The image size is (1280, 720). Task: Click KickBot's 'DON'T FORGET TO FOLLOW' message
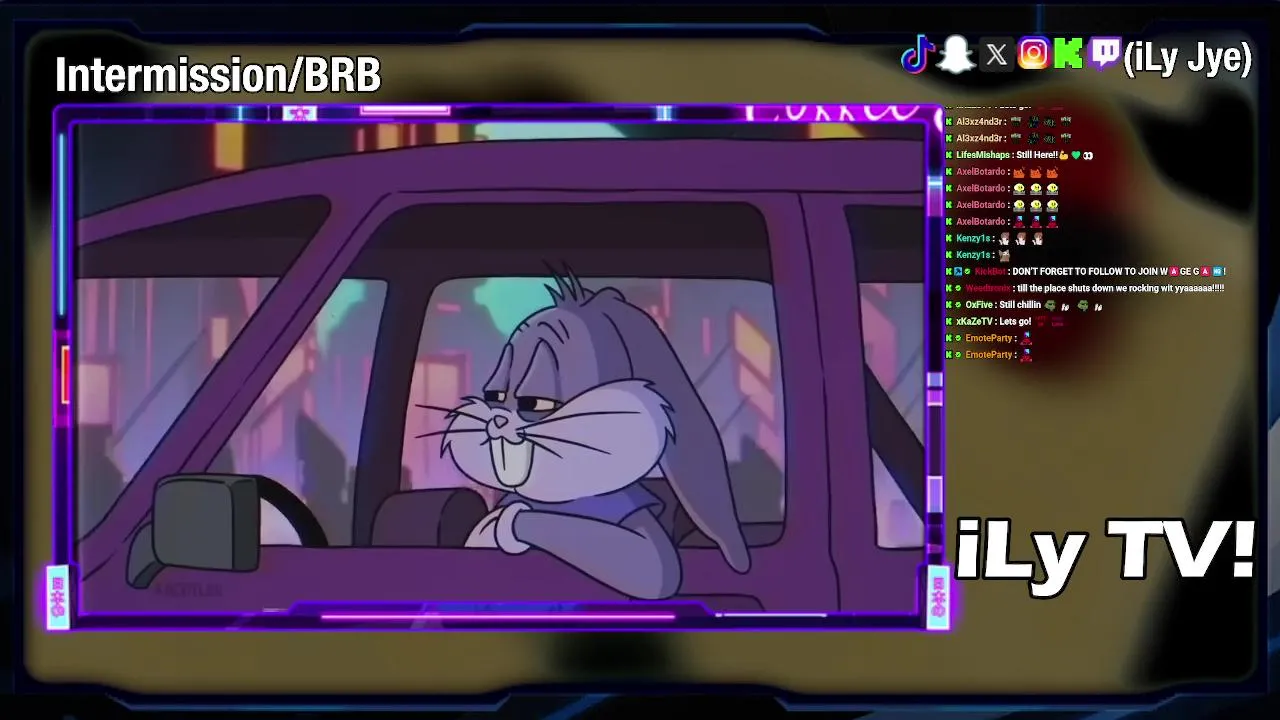coord(1085,271)
